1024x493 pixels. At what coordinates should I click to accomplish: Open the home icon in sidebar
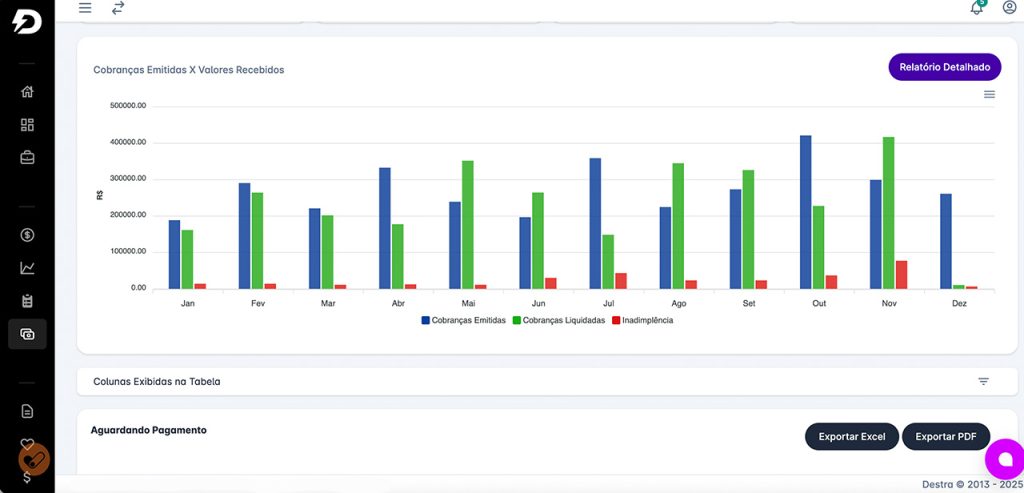[27, 92]
